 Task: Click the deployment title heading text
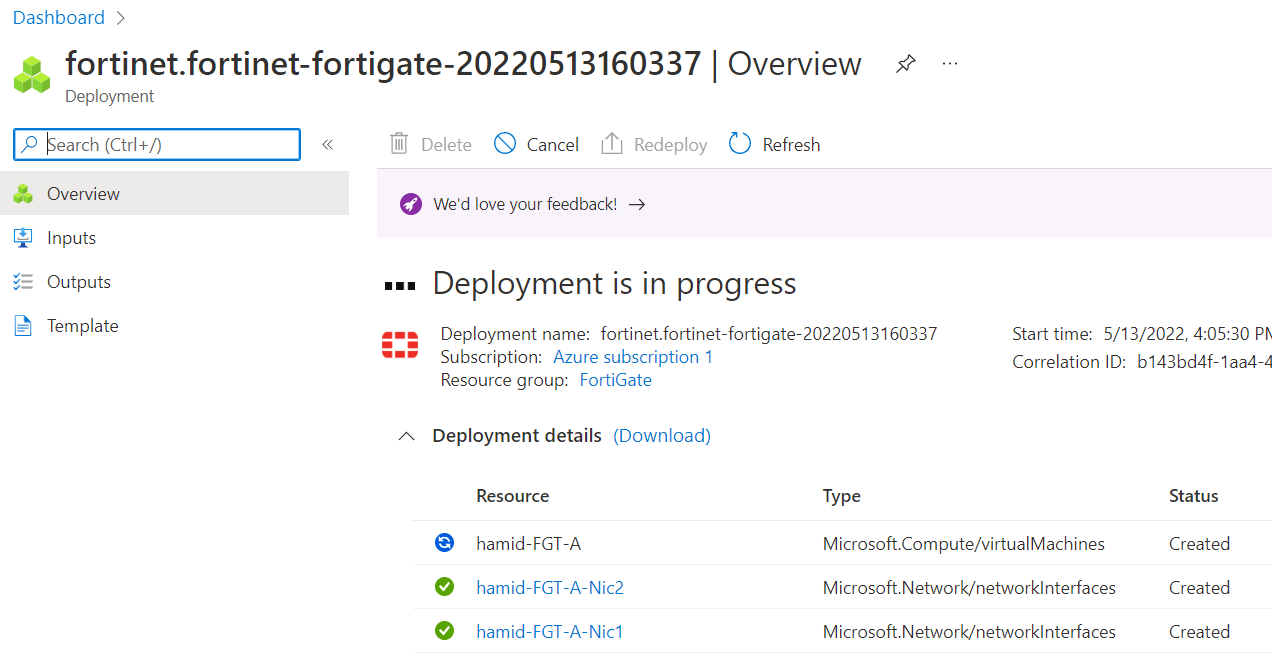tap(463, 64)
